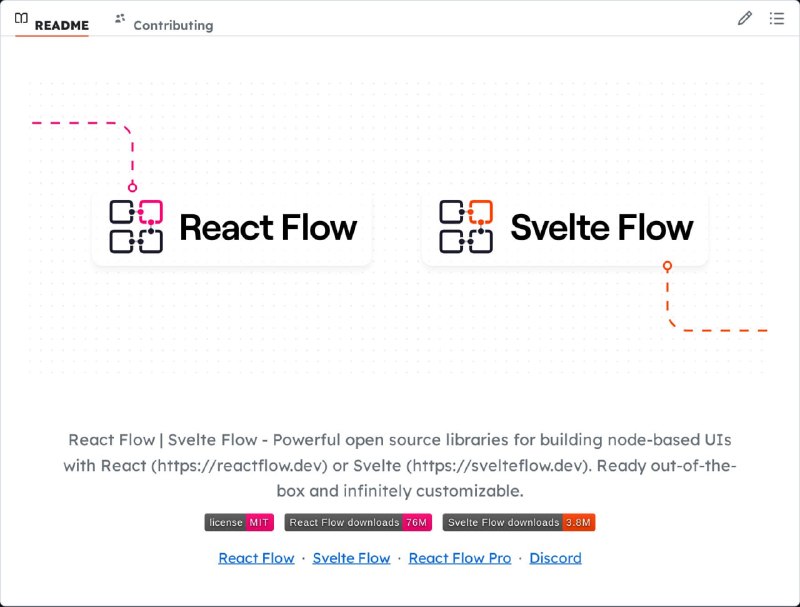This screenshot has height=607, width=800.
Task: Click the README book icon
Action: [x=21, y=19]
